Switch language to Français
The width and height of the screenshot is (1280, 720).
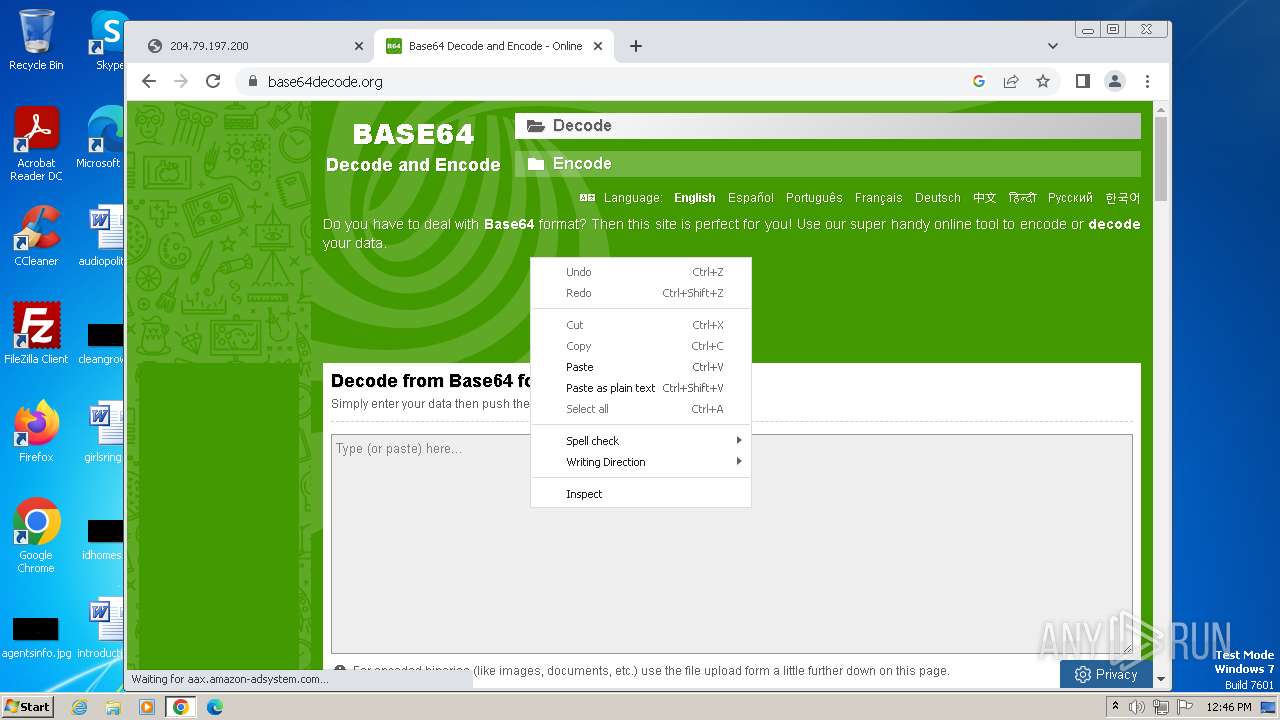point(878,198)
